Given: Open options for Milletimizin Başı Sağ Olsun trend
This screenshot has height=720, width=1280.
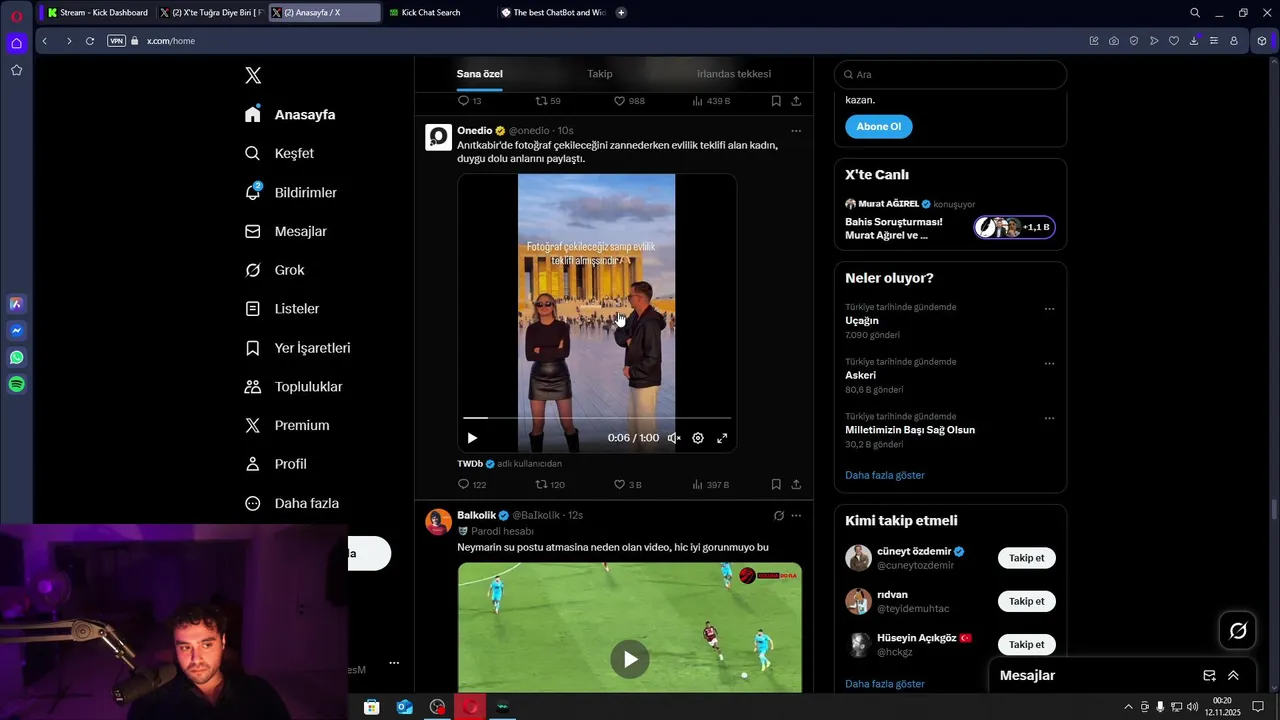Looking at the screenshot, I should tap(1049, 419).
